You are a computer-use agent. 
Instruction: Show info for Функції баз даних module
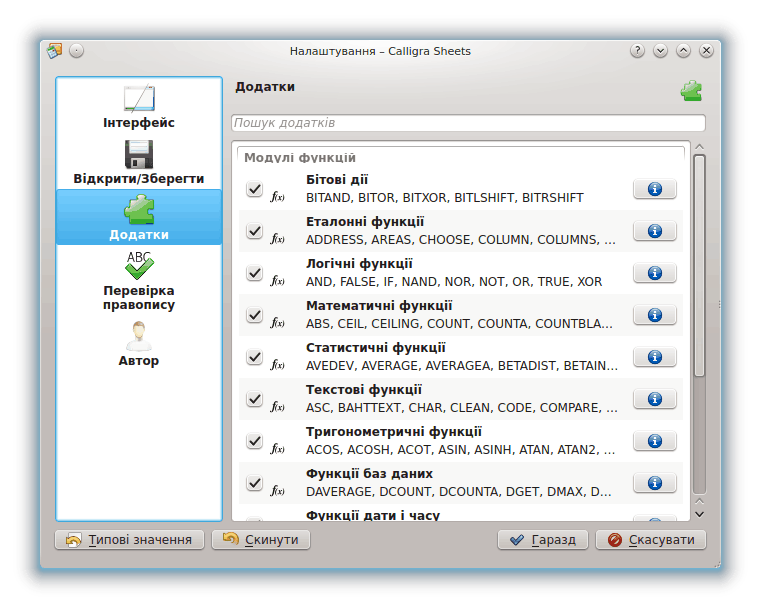654,483
